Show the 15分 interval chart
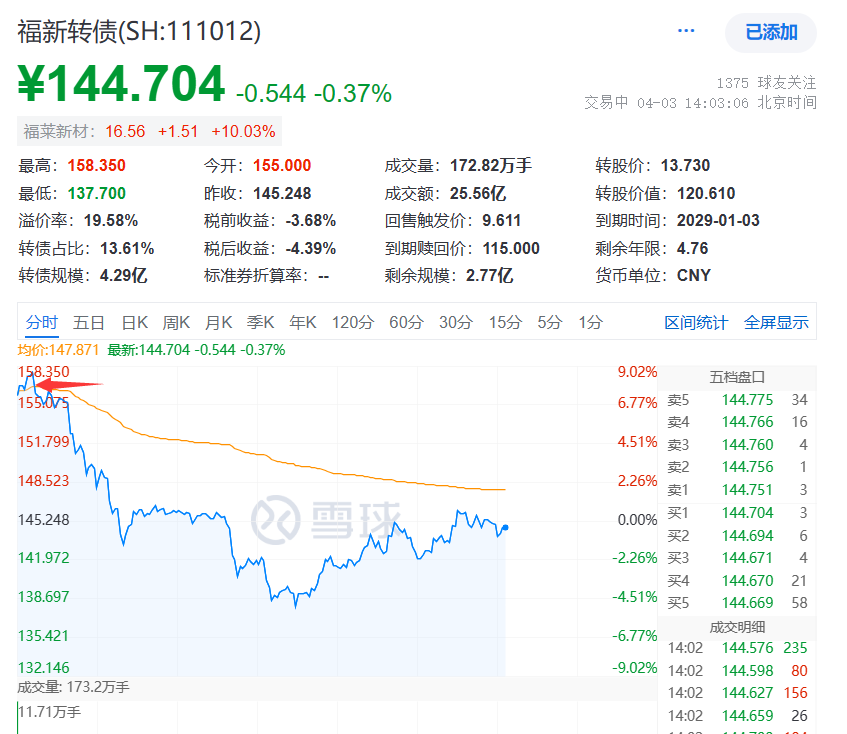Screen dimensions: 847x734 (x=505, y=322)
